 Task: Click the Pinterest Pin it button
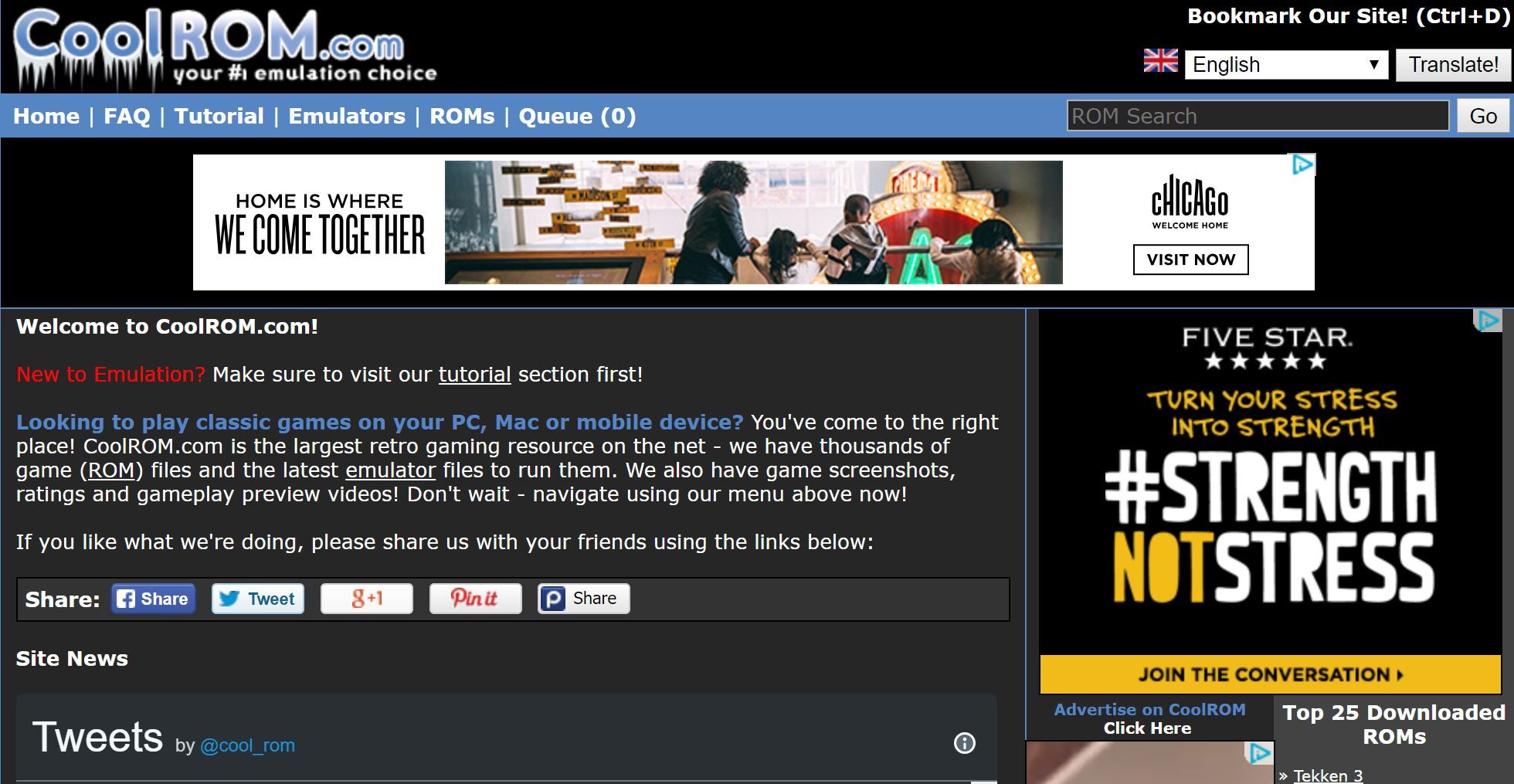coord(475,599)
